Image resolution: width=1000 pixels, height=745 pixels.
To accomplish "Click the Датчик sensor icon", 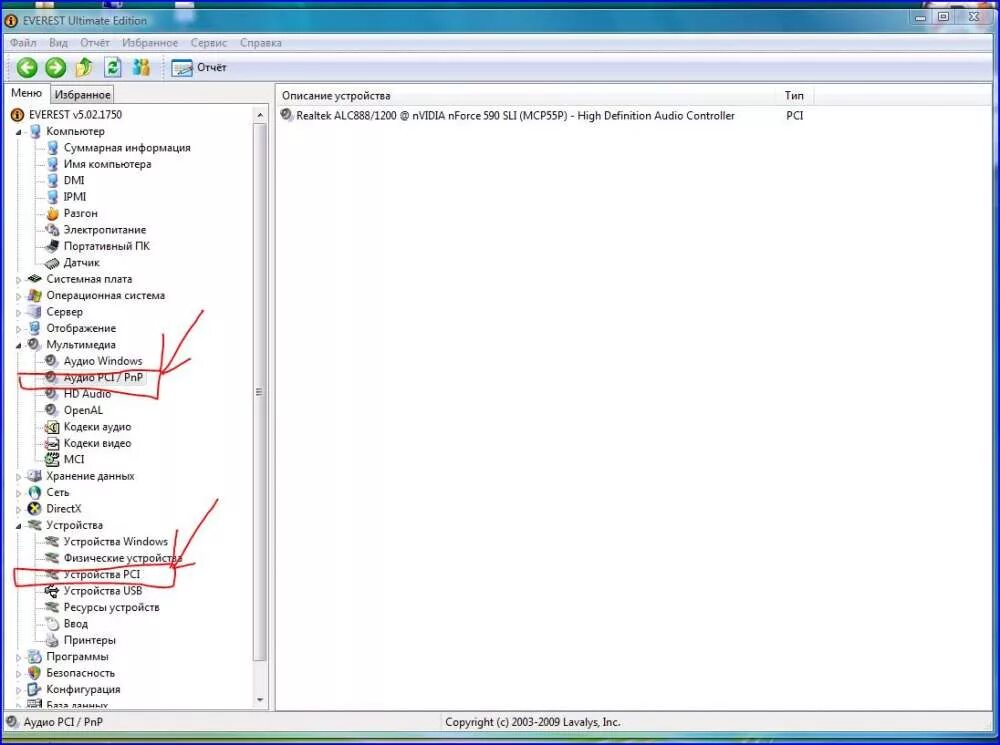I will pyautogui.click(x=52, y=262).
